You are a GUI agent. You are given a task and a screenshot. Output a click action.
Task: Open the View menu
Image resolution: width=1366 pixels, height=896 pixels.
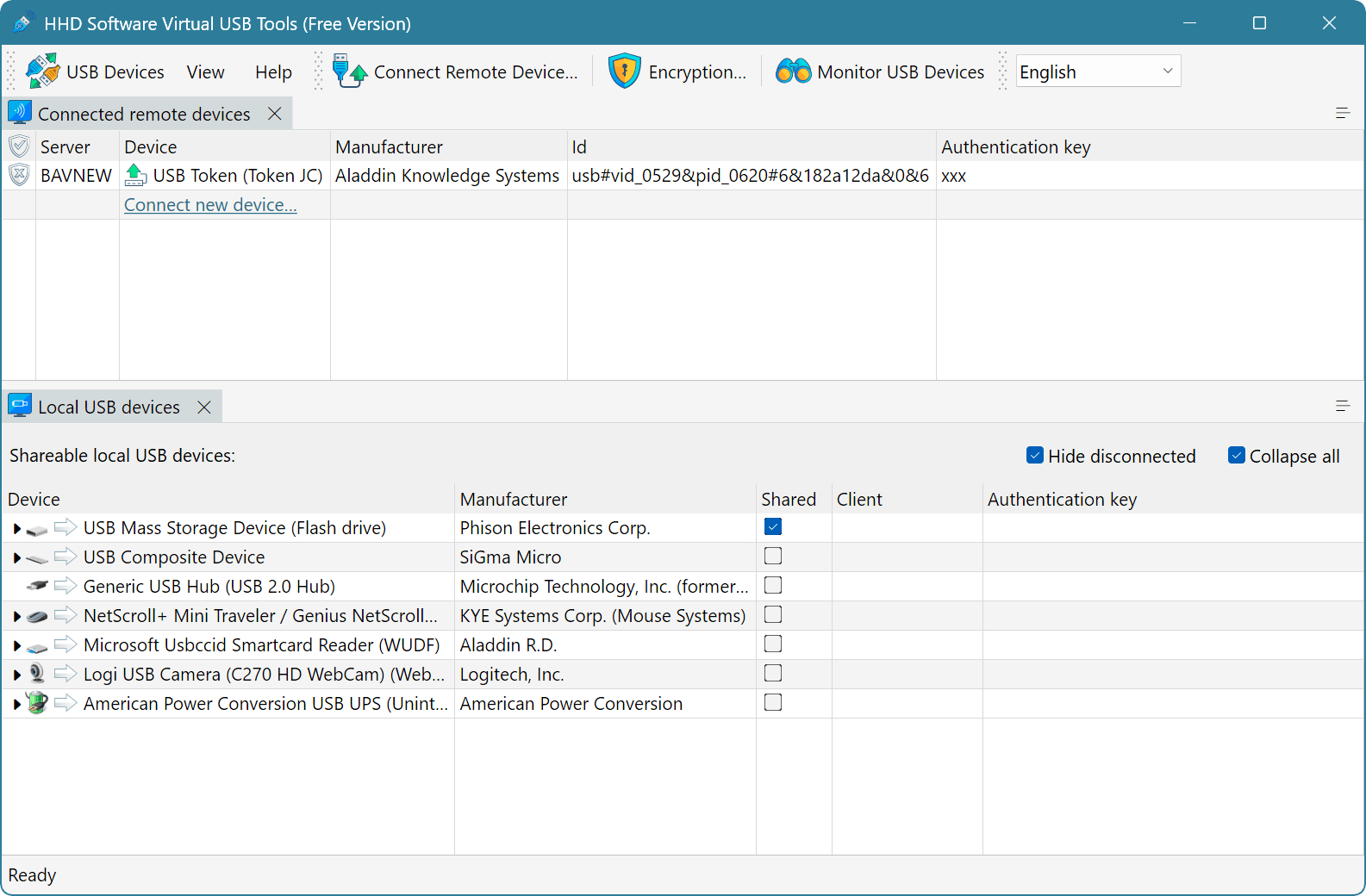205,72
